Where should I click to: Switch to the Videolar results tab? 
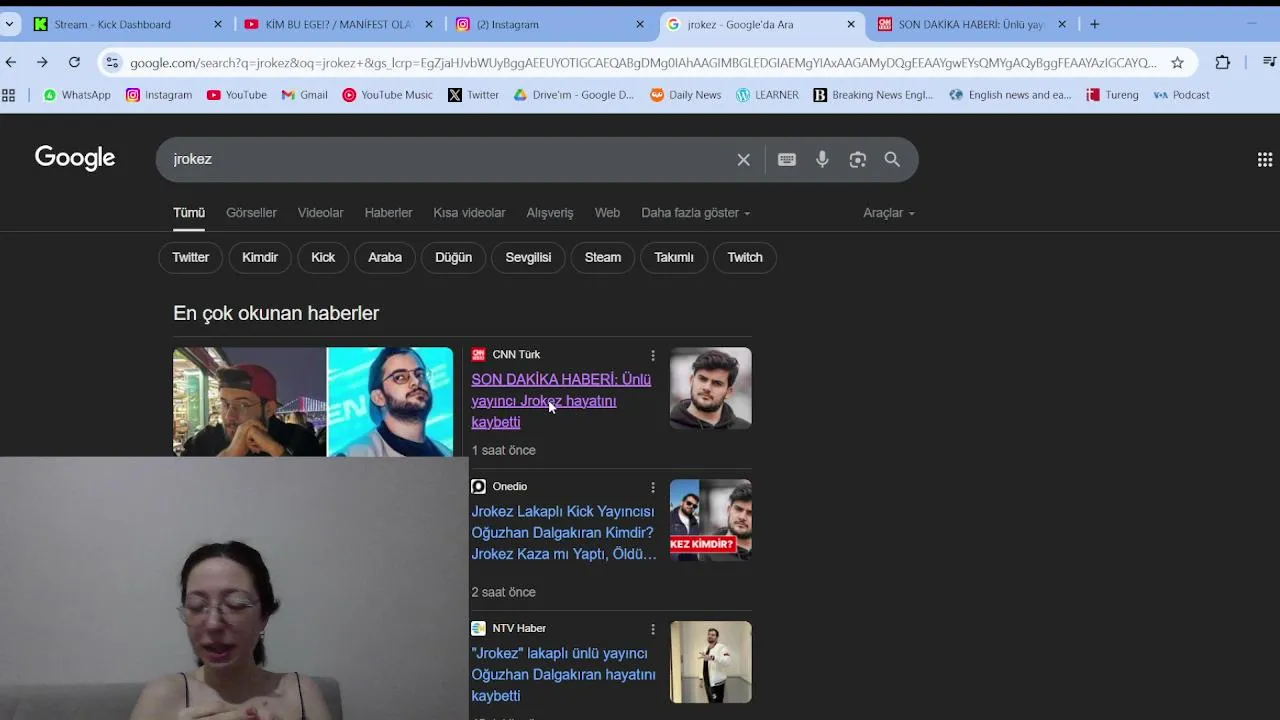click(320, 213)
